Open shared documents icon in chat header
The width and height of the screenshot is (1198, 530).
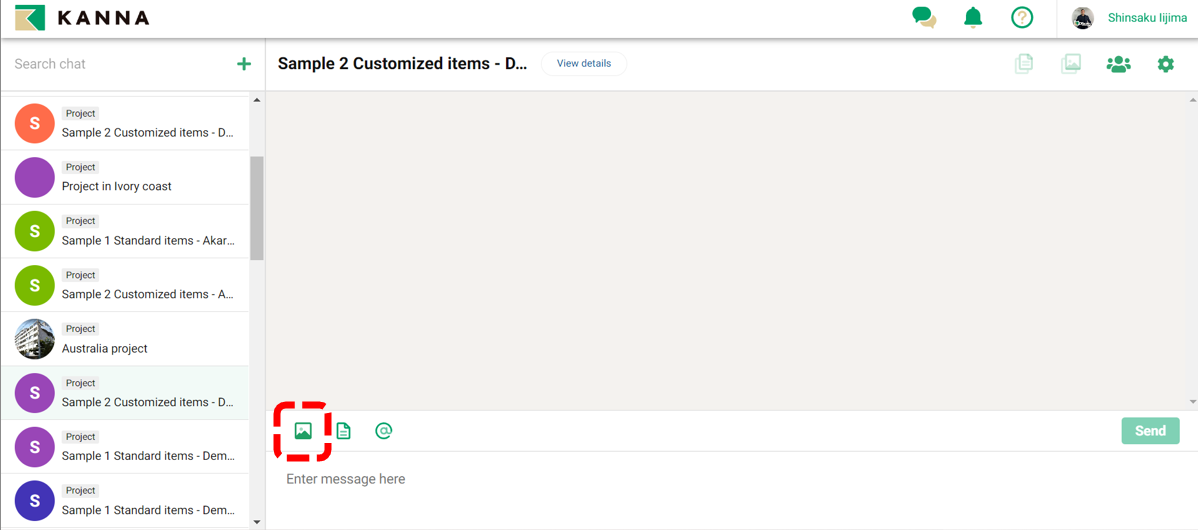point(1024,64)
